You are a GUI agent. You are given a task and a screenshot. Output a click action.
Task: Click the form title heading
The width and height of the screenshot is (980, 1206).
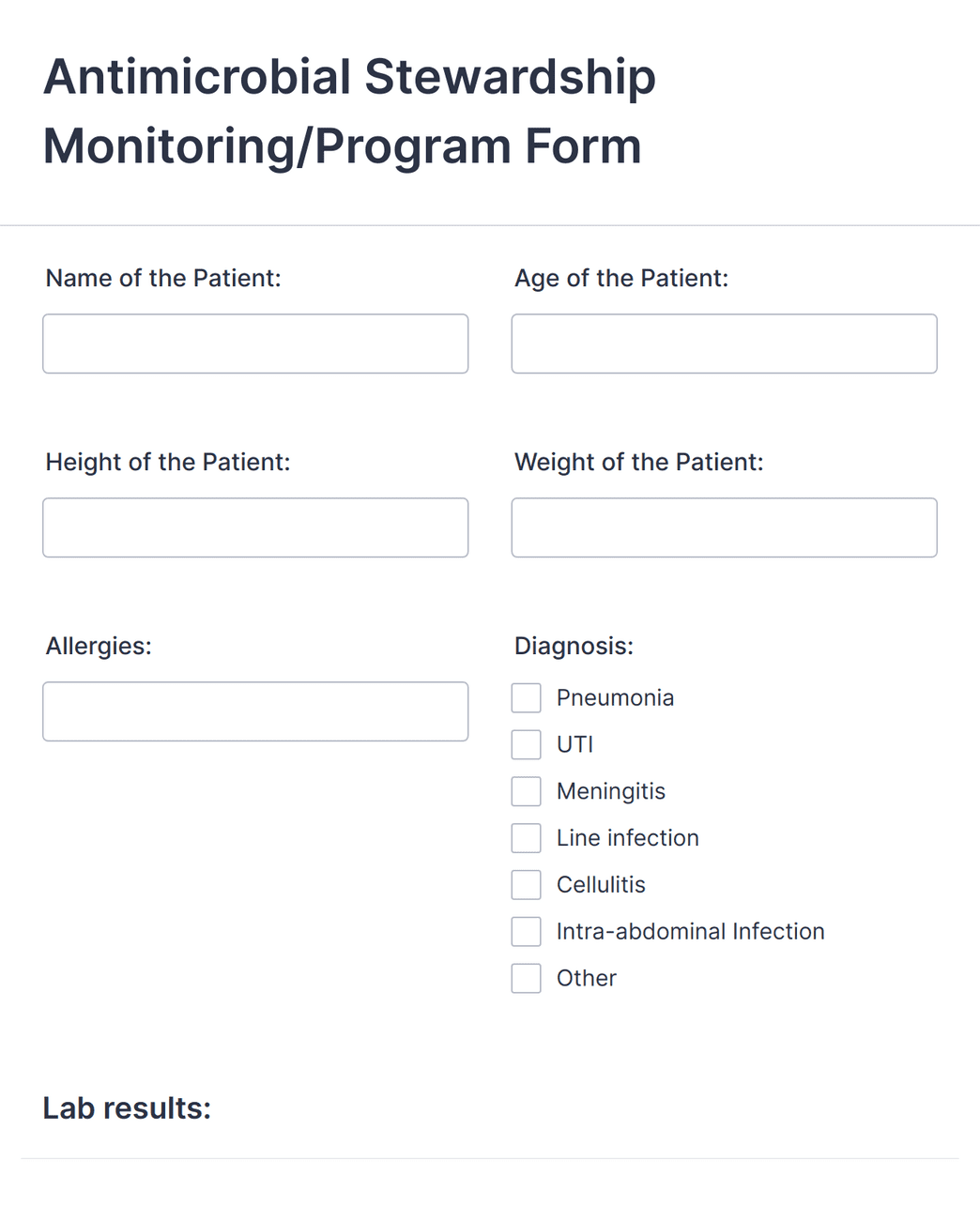pos(349,112)
